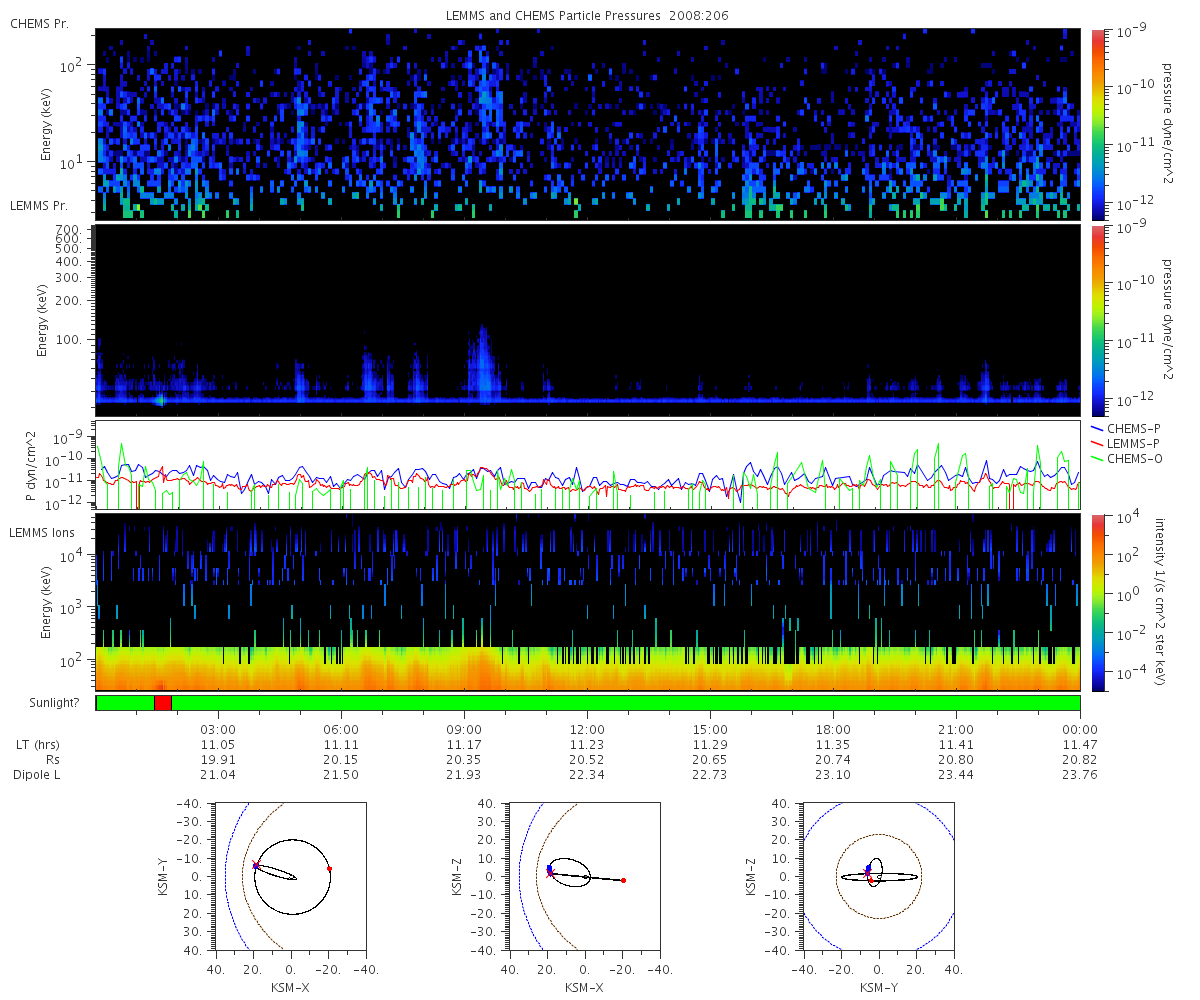Image resolution: width=1200 pixels, height=1000 pixels.
Task: Click the LEMMS Ions intensity color bar
Action: coord(1097,602)
